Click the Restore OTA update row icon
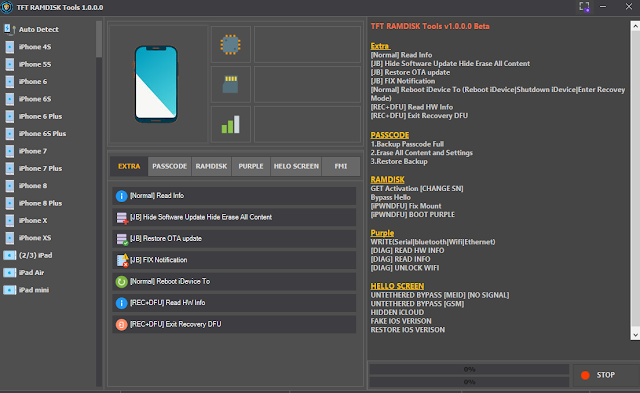The image size is (640, 393). pyautogui.click(x=122, y=239)
